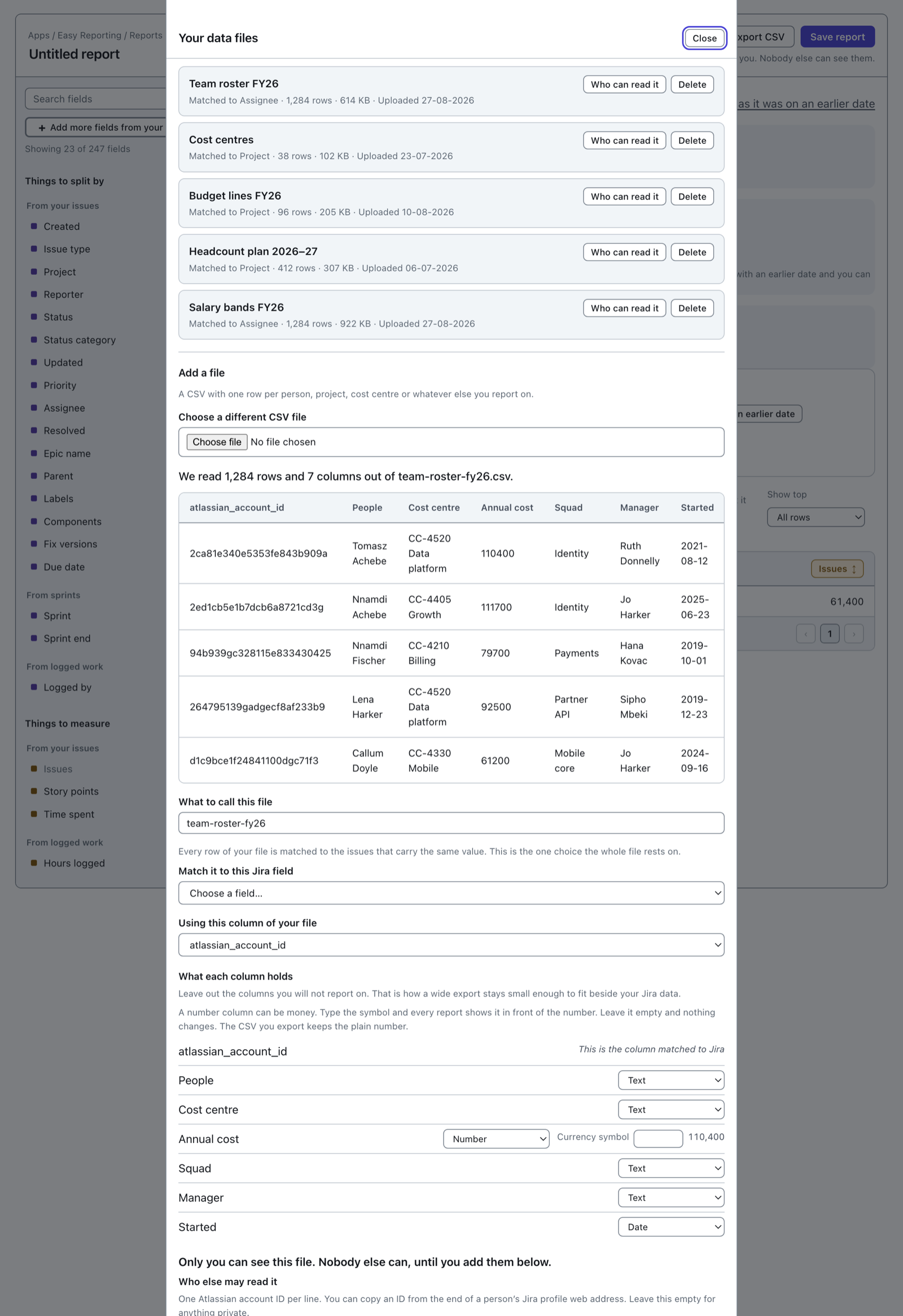Open the Using this column of your file dropdown

pyautogui.click(x=451, y=945)
